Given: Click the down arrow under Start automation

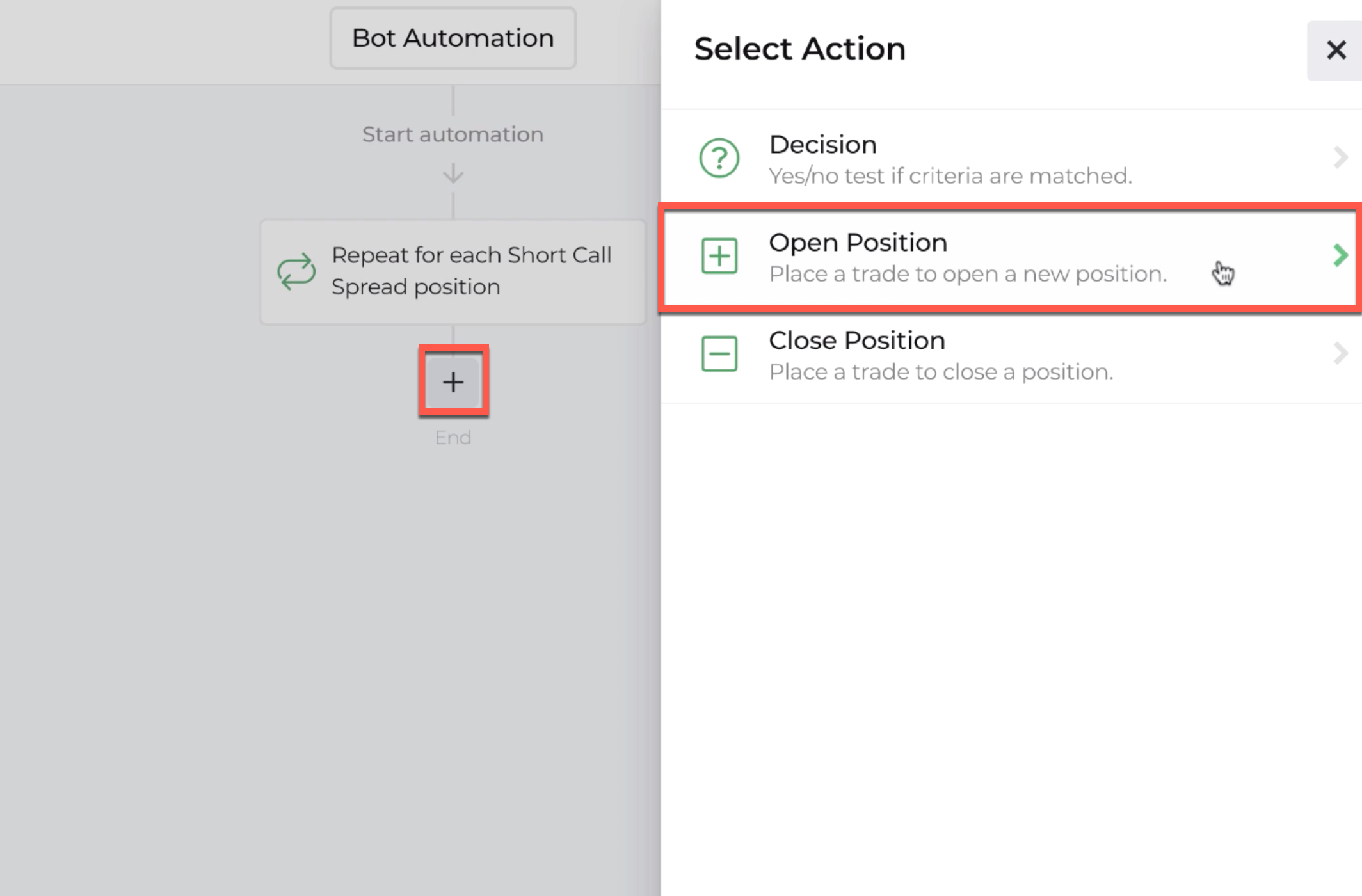Looking at the screenshot, I should click(453, 173).
